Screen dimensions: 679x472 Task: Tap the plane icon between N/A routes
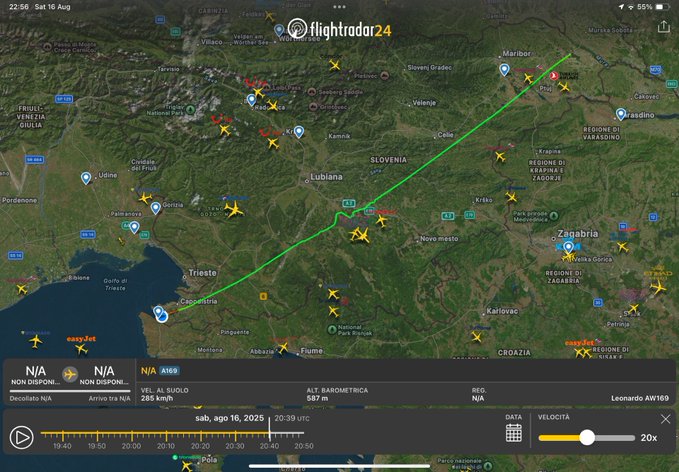70,374
